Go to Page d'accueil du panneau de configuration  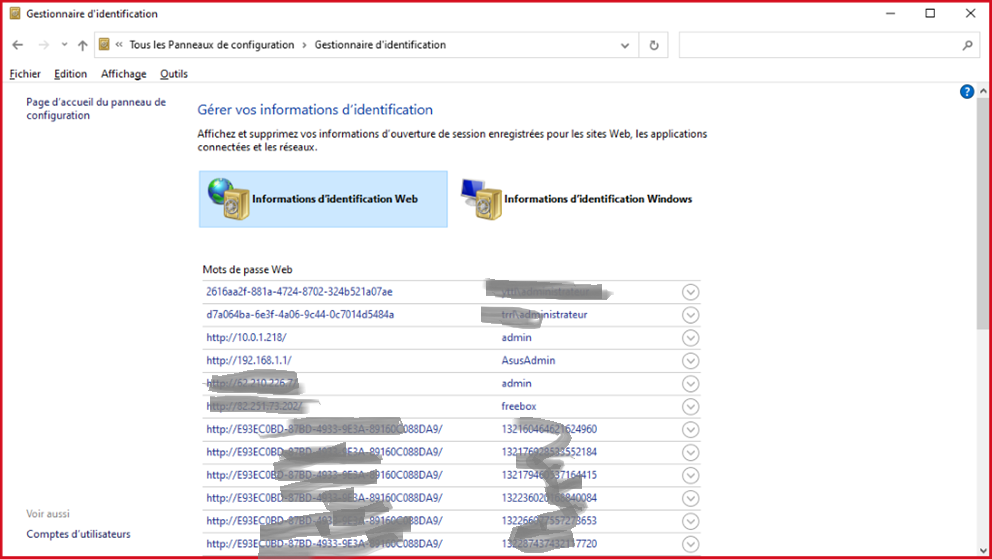pyautogui.click(x=96, y=109)
